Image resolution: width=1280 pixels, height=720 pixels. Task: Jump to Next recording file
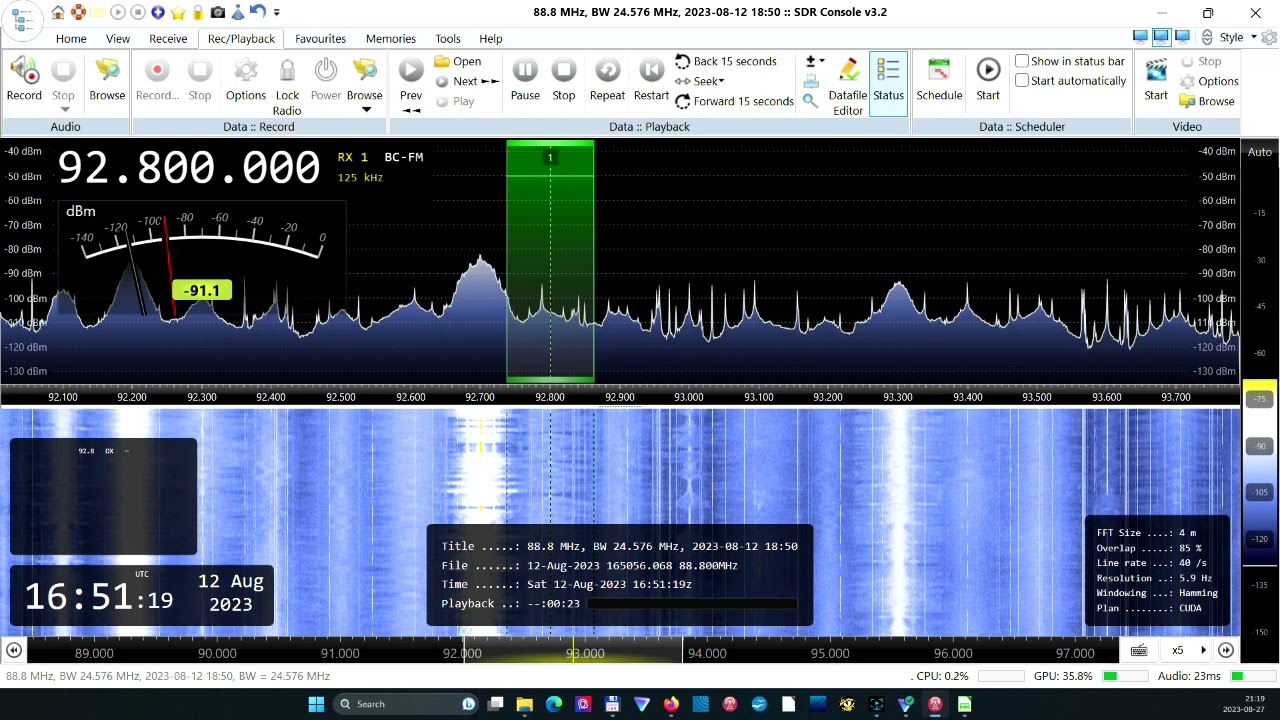(x=467, y=81)
